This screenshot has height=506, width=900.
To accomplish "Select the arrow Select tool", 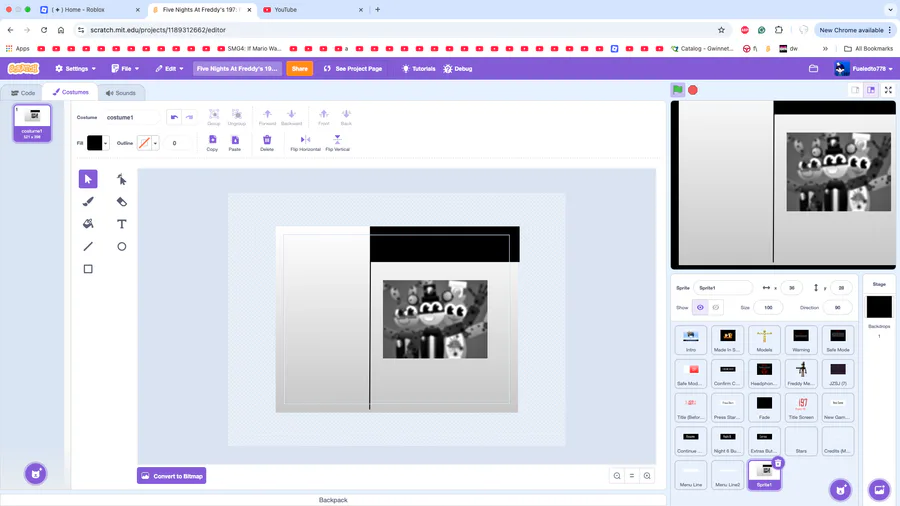I will pyautogui.click(x=88, y=179).
